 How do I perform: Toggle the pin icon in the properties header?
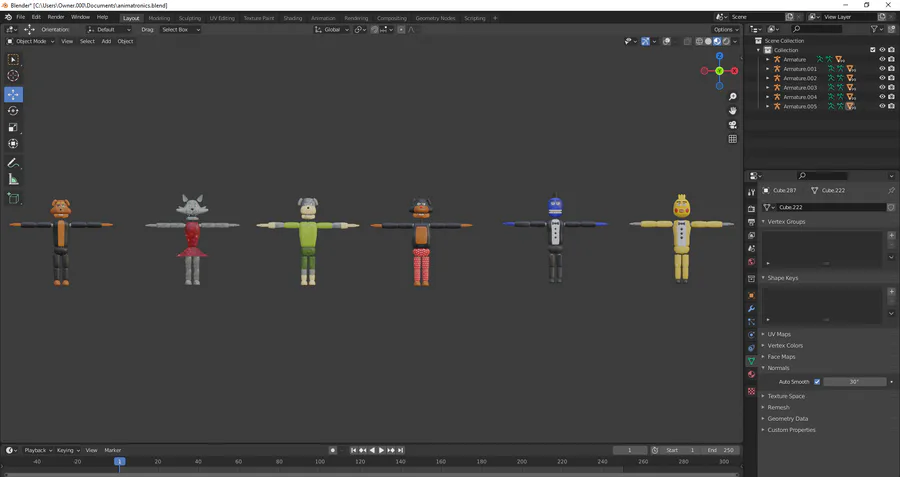pos(891,191)
